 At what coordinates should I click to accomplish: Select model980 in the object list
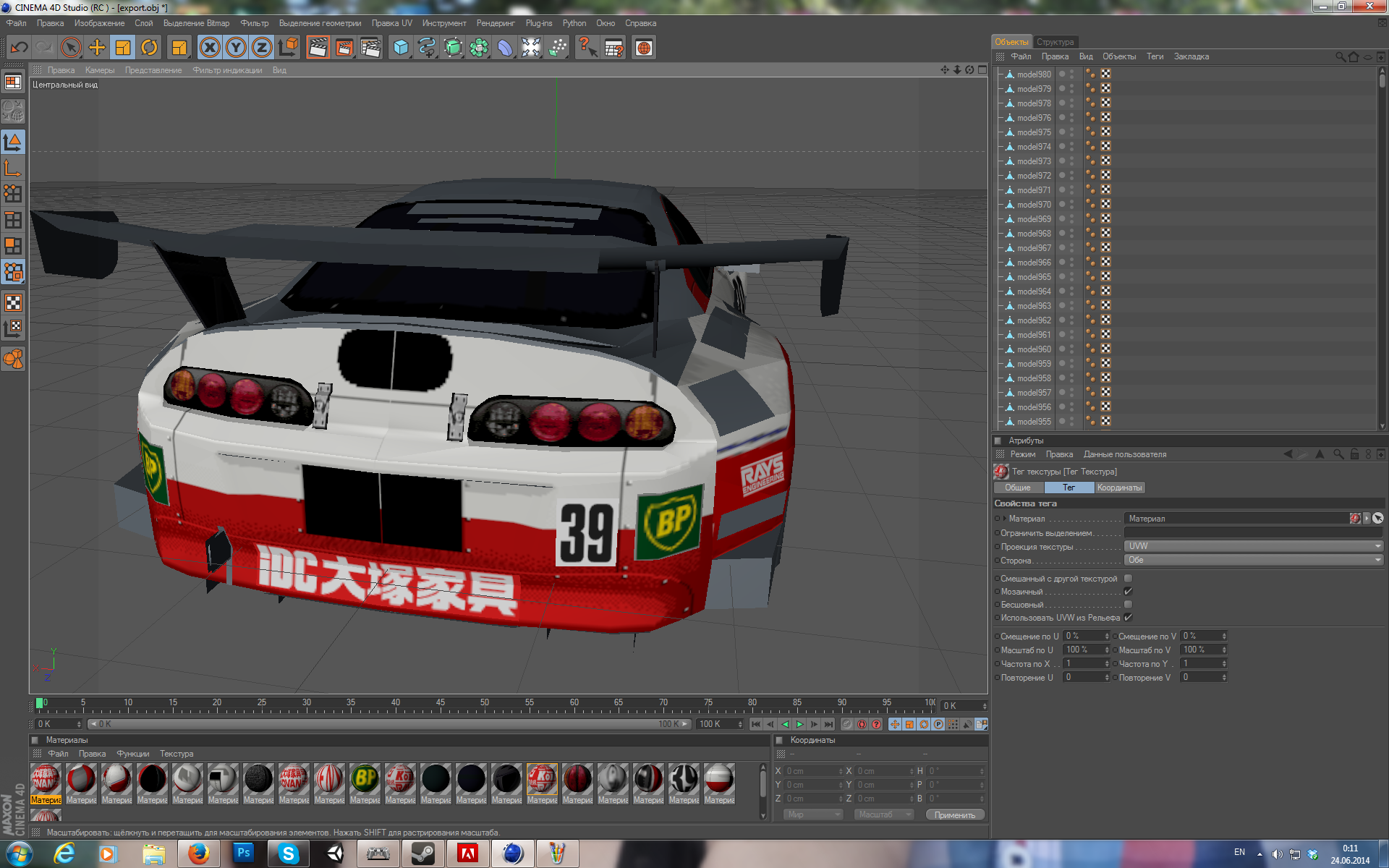(x=1034, y=75)
